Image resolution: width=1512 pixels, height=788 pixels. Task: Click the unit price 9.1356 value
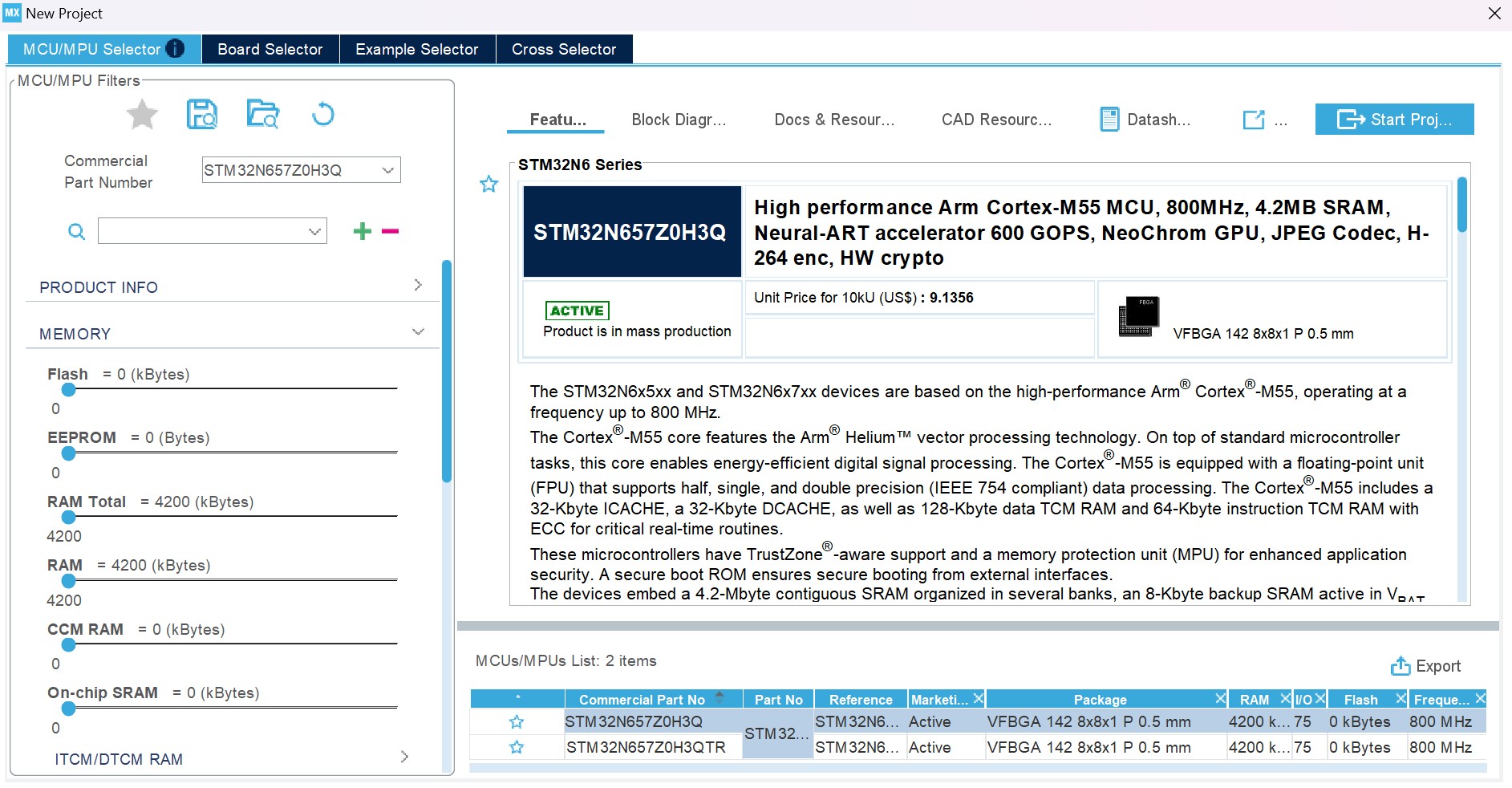951,298
